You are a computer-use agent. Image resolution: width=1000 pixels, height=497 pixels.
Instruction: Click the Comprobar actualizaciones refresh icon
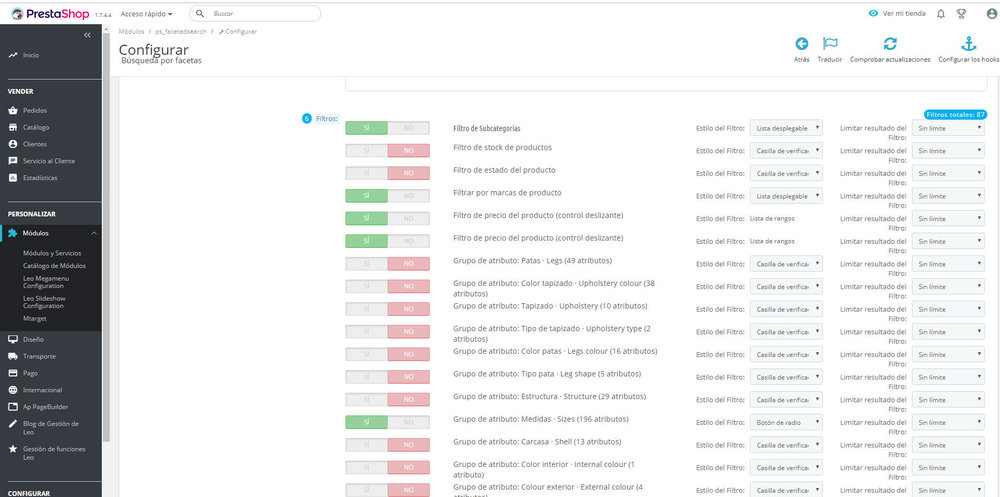pyautogui.click(x=890, y=43)
